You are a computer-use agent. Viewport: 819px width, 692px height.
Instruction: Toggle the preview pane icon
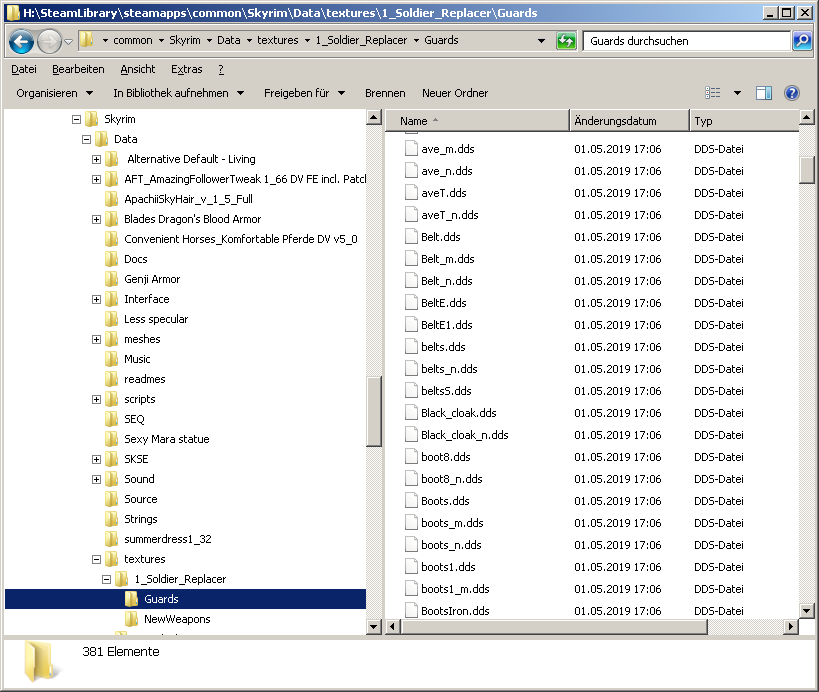pos(764,93)
